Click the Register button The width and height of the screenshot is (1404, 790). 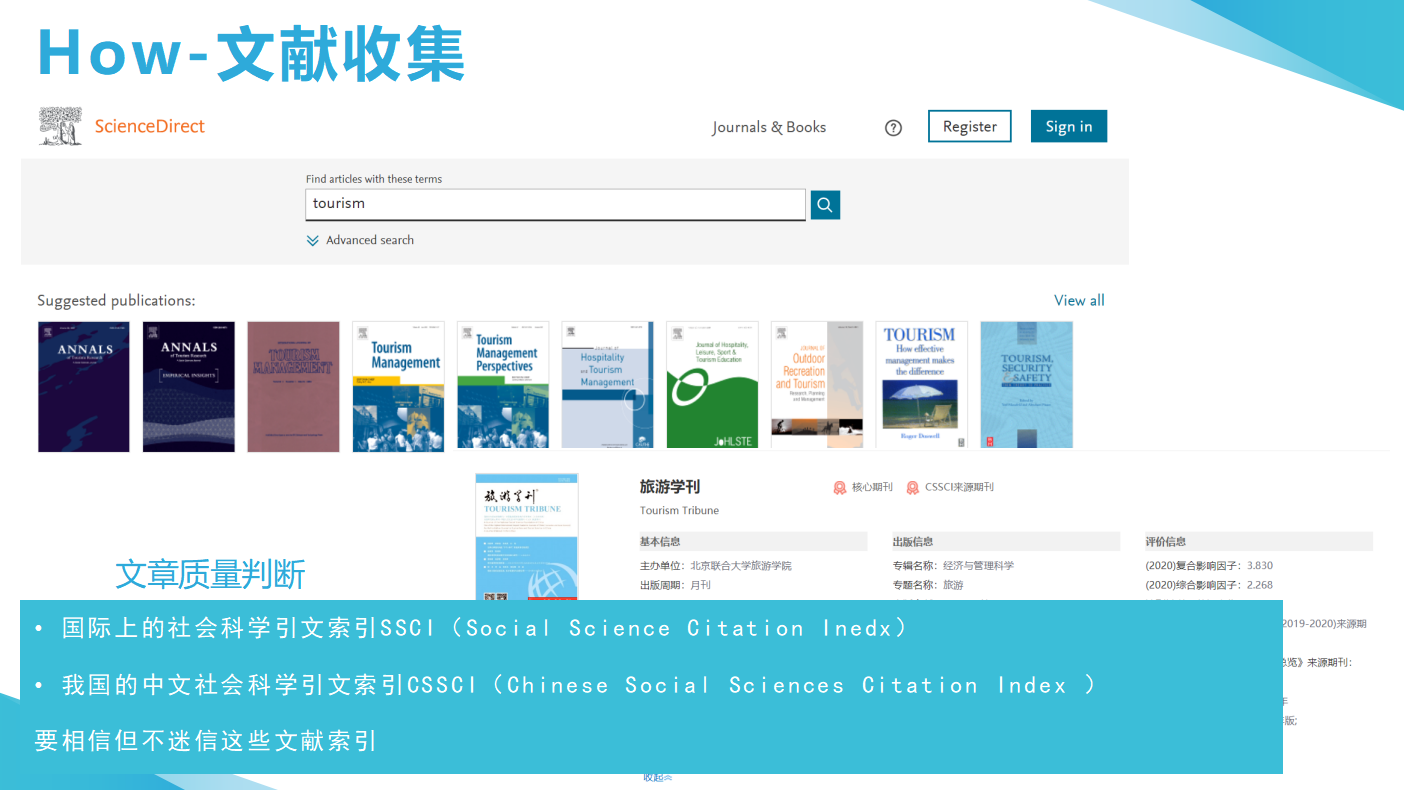[x=970, y=126]
